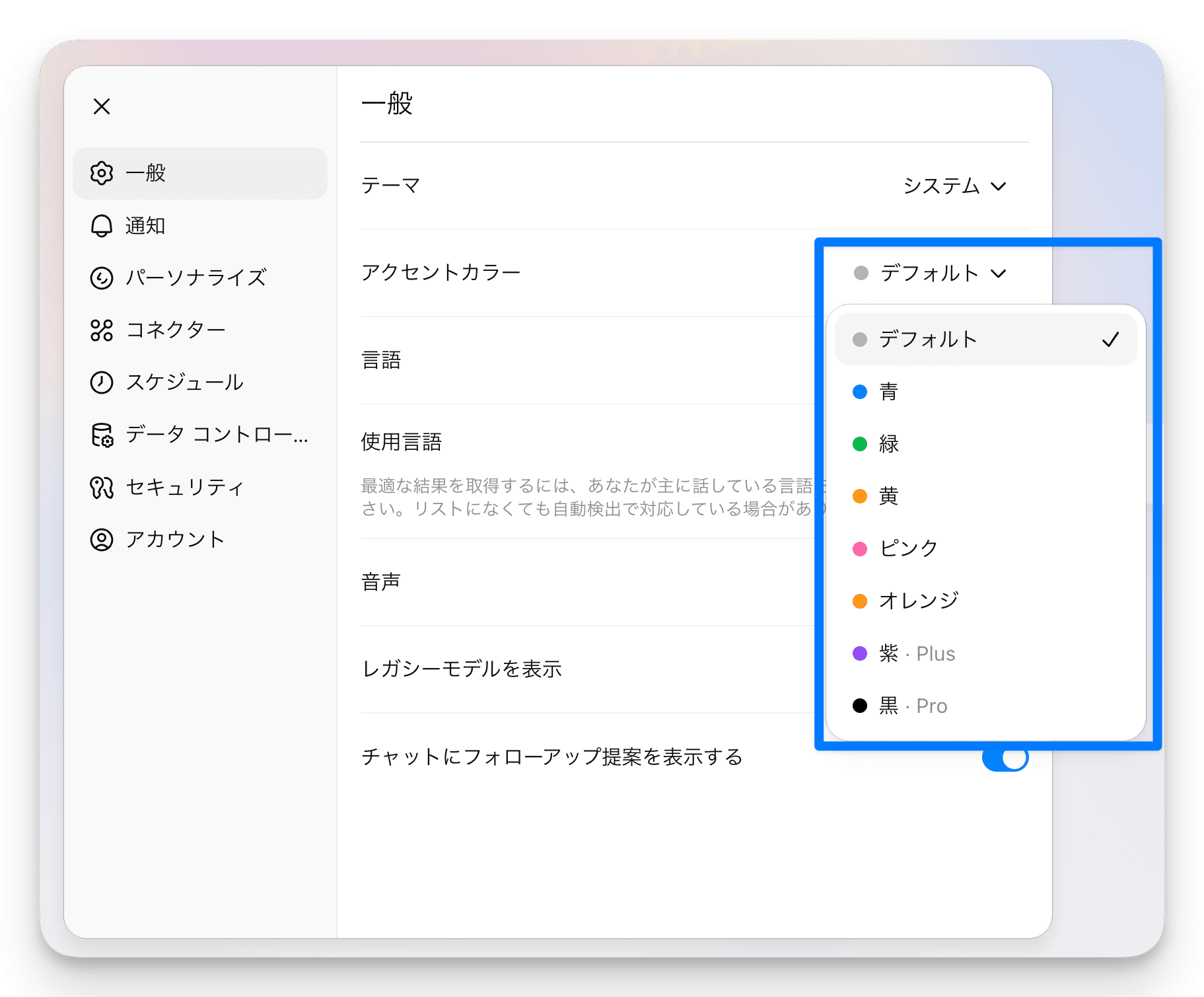
Task: Close the settings dialog with X
Action: click(x=102, y=106)
